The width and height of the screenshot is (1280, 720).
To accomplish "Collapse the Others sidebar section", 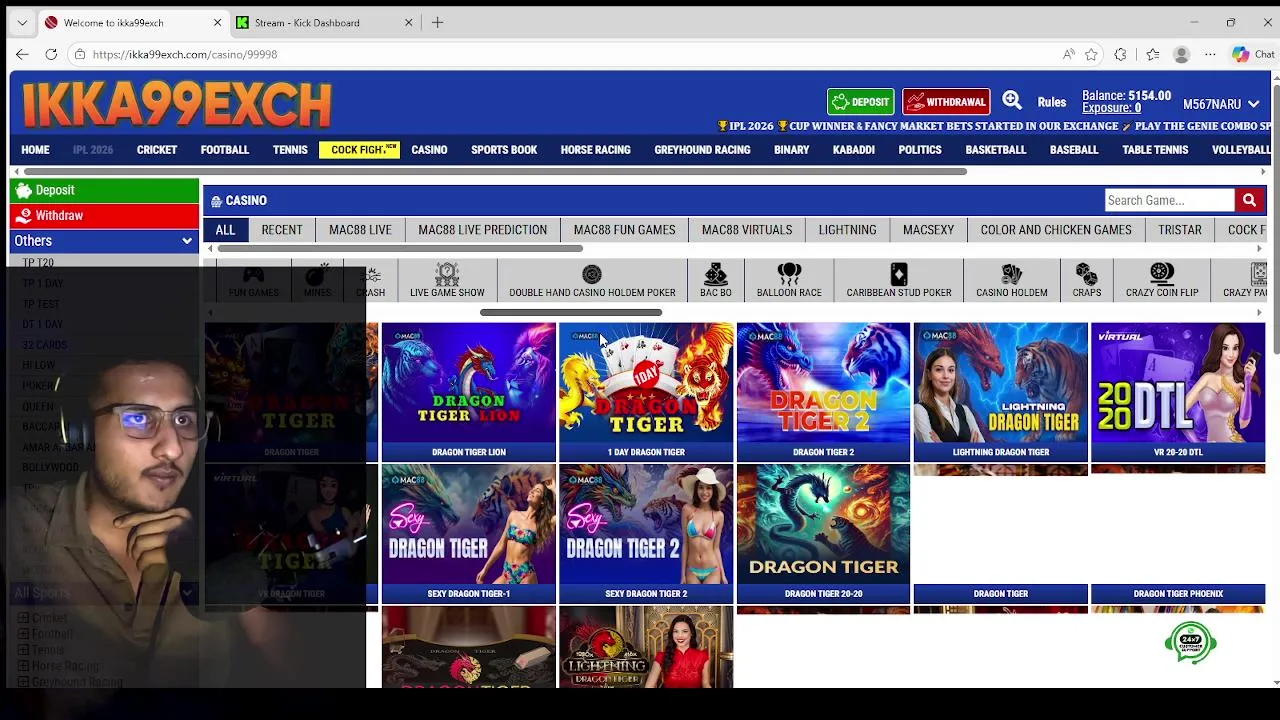I will coord(104,241).
